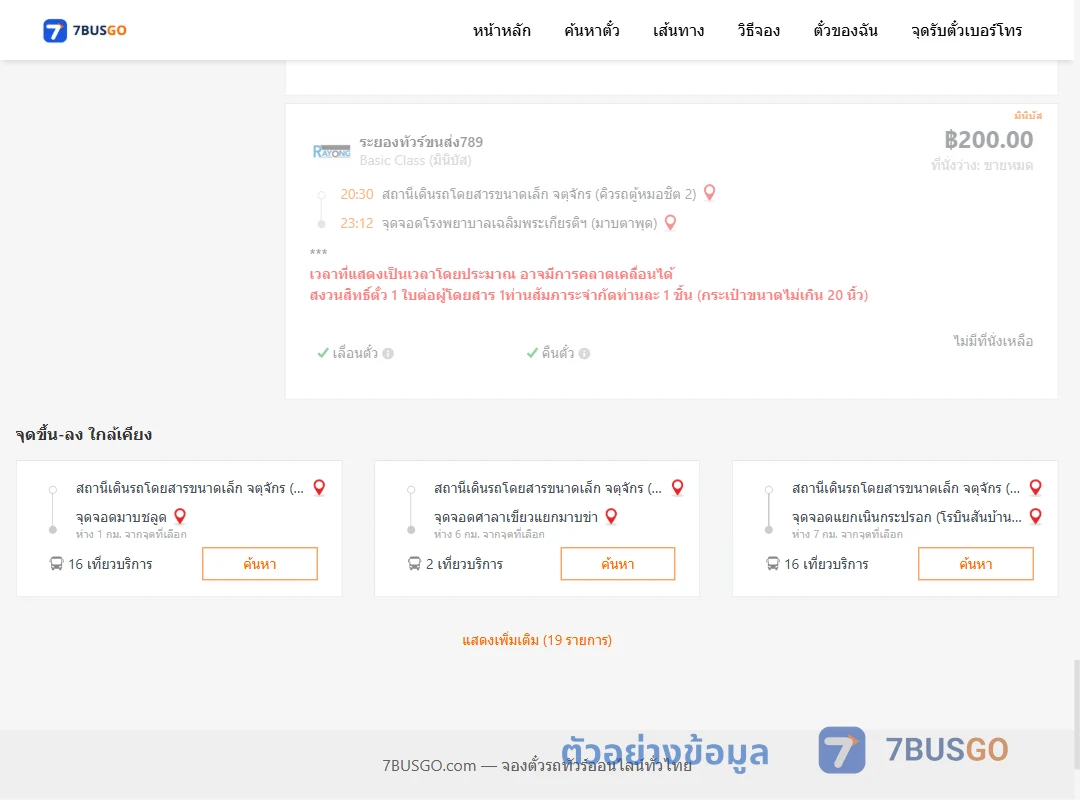The height and width of the screenshot is (800, 1080).
Task: Go to หน้าหลัก menu item
Action: coord(501,30)
